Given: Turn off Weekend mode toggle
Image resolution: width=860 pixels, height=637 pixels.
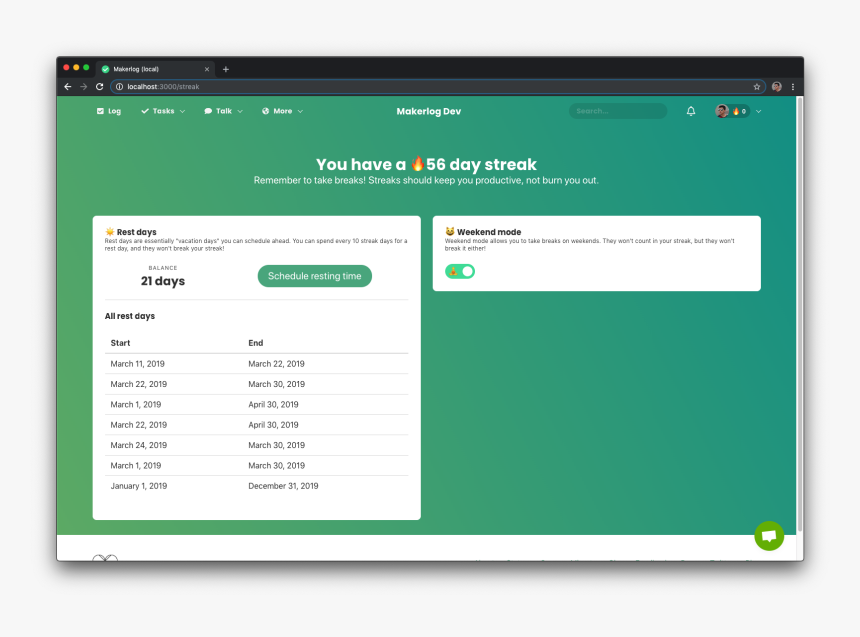Looking at the screenshot, I should [460, 271].
